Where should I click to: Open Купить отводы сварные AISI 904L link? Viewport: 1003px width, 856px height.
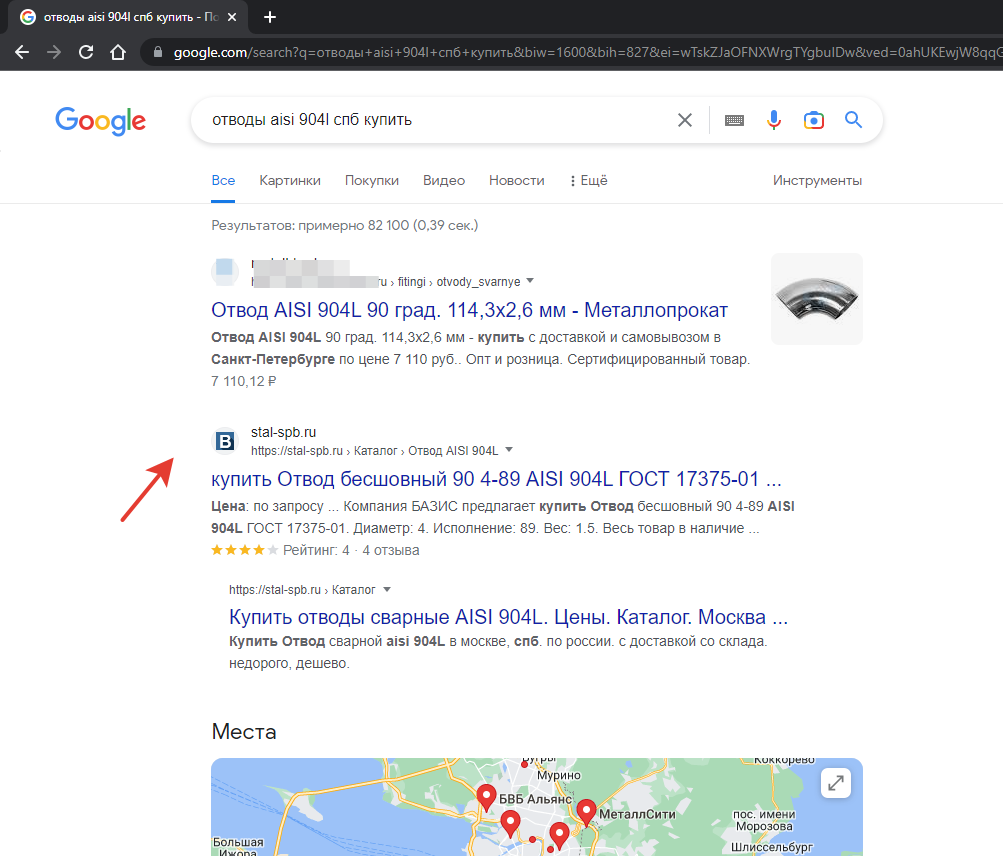tap(508, 616)
